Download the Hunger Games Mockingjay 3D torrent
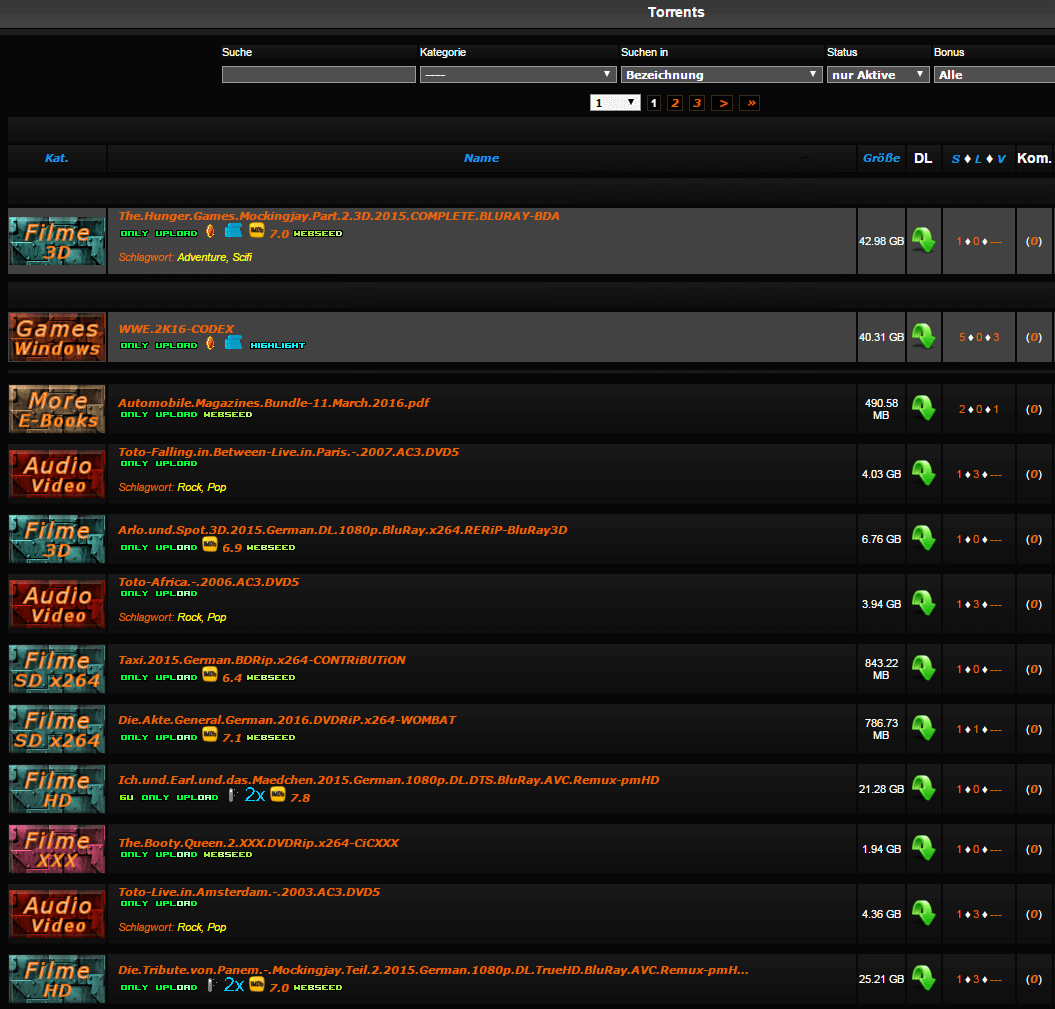1055x1009 pixels. (923, 240)
